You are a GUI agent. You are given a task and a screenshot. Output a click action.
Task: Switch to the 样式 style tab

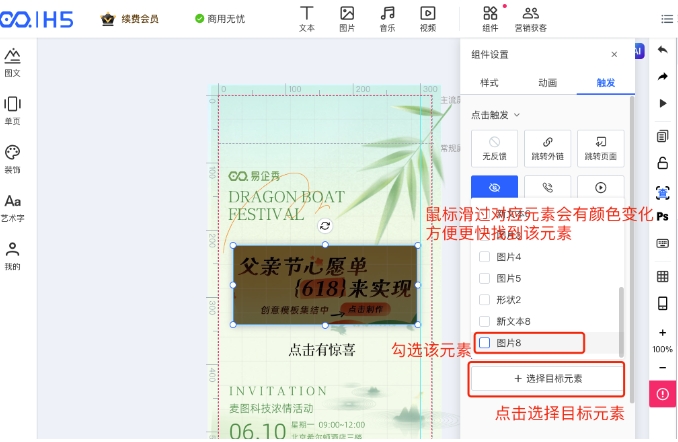[x=489, y=83]
